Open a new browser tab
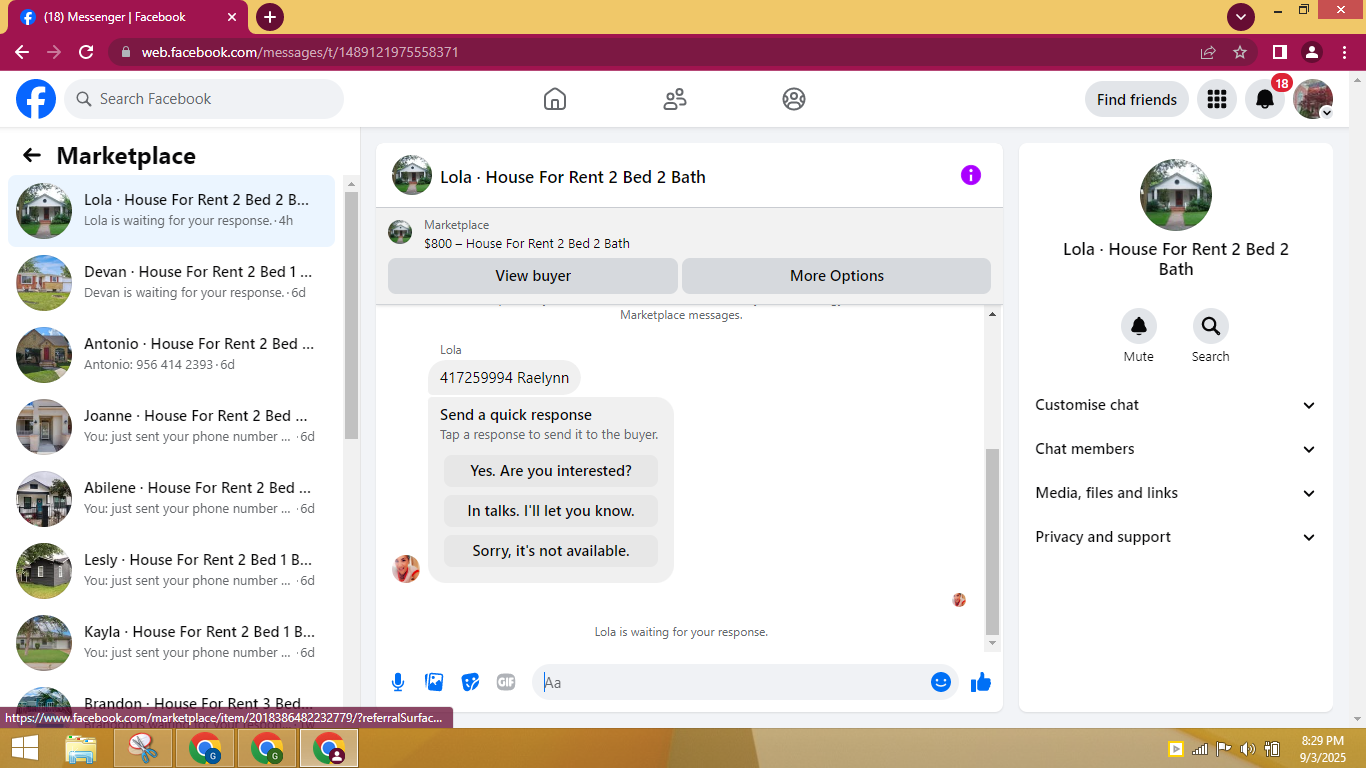This screenshot has width=1366, height=768. coord(269,17)
